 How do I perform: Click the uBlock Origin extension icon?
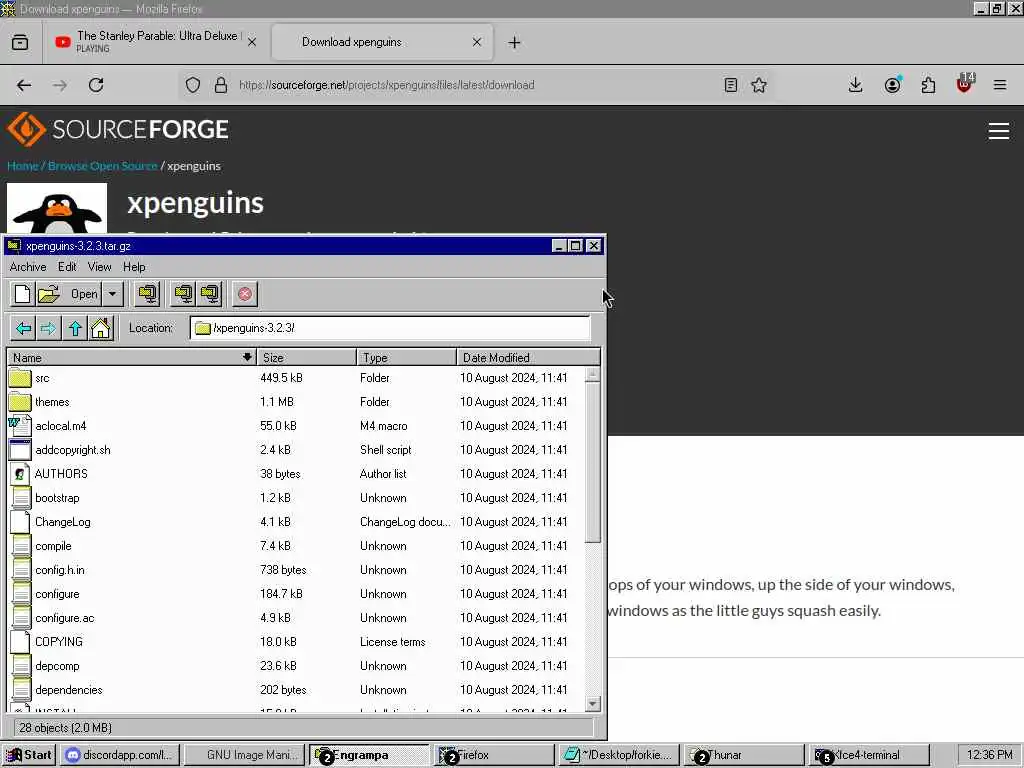tap(965, 84)
